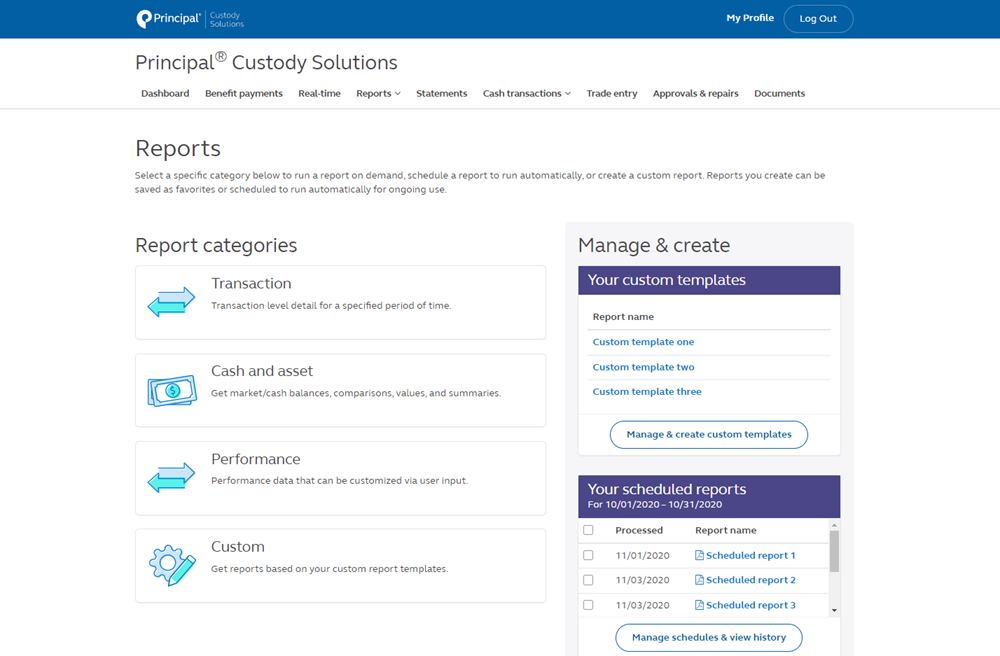Toggle the select-all checkbox in the Processed header
Screen dimensions: 1000x656
588,530
